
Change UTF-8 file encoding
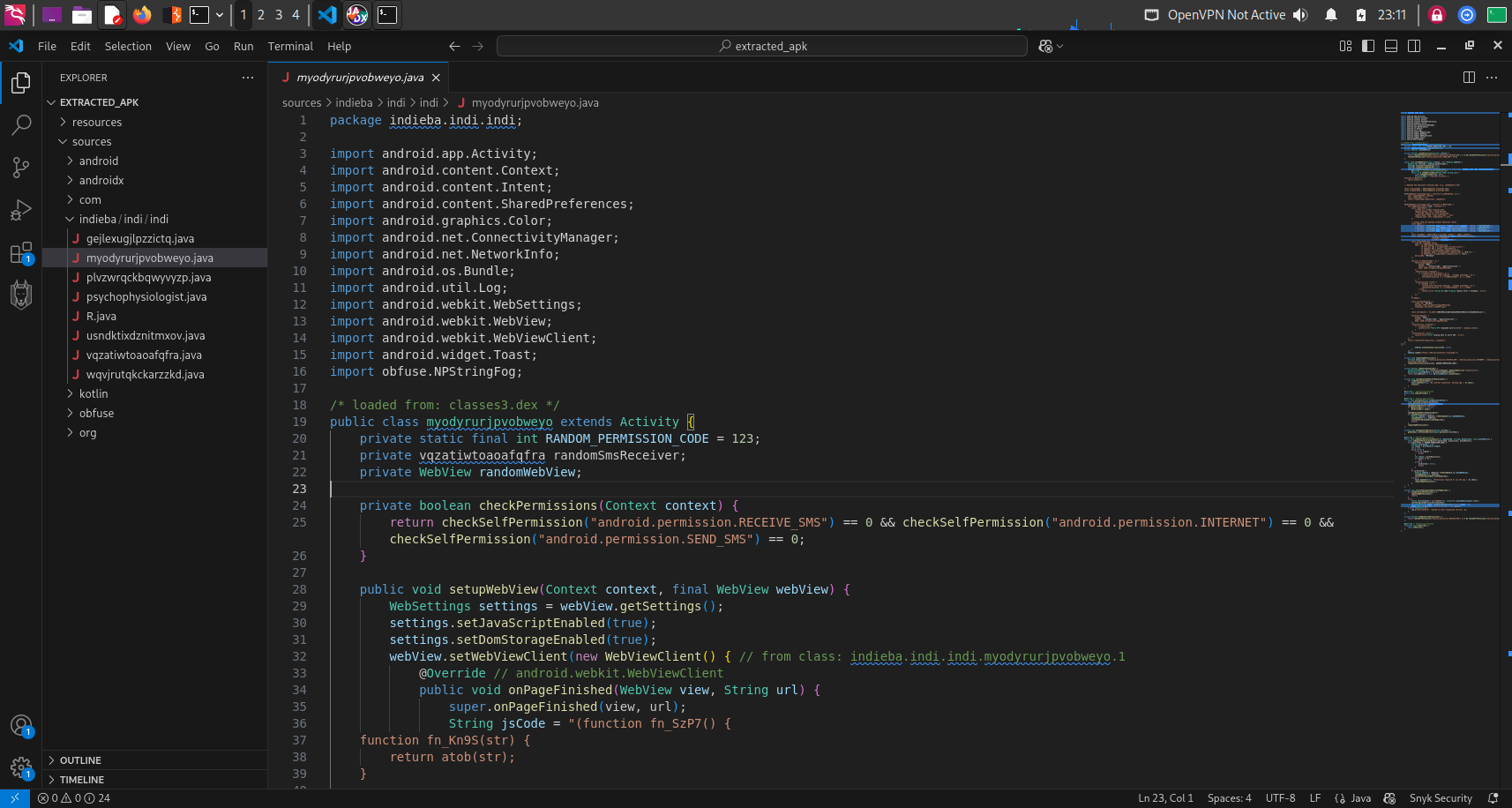tap(1280, 798)
